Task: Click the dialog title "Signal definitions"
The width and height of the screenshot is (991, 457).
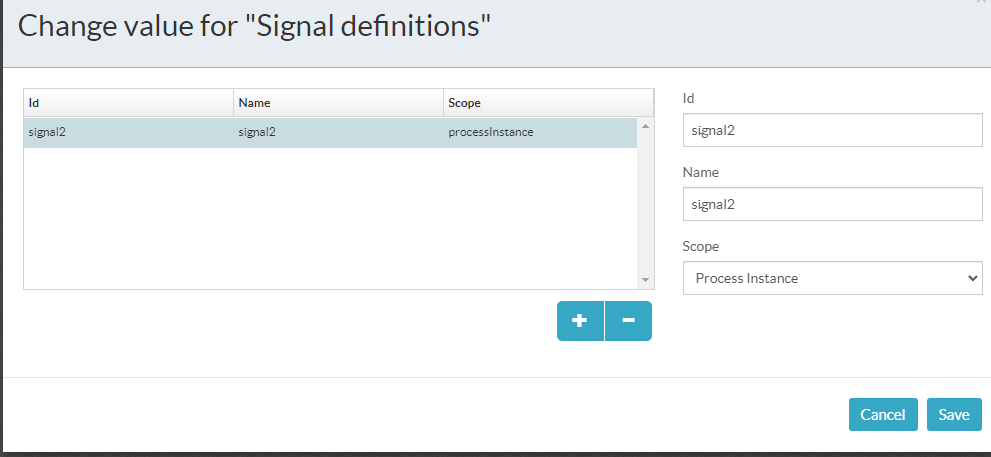Action: 255,26
